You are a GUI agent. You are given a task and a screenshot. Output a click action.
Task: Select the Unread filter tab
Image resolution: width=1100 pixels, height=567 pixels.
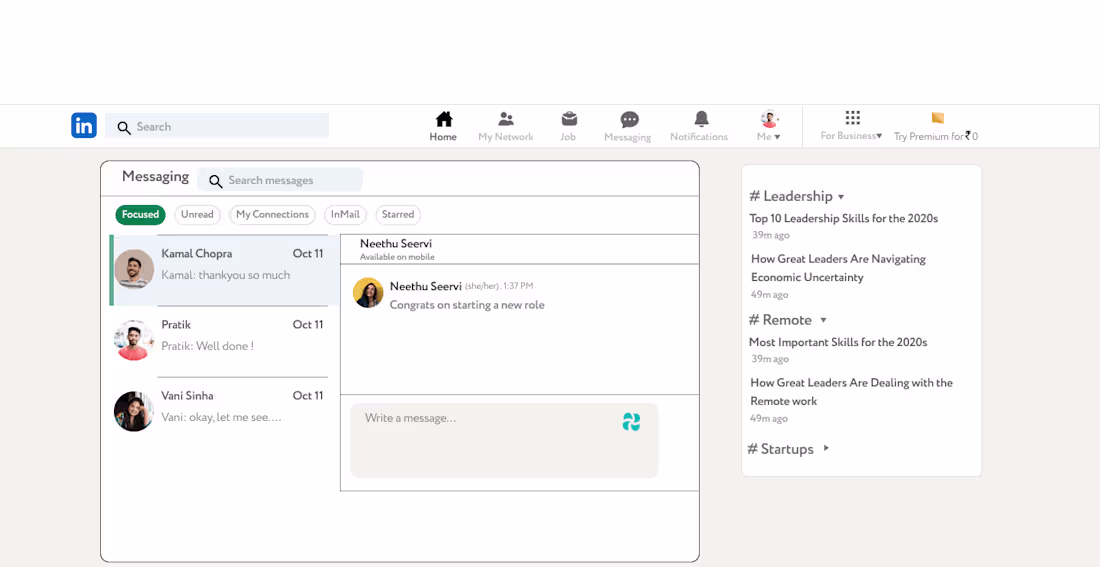(197, 215)
